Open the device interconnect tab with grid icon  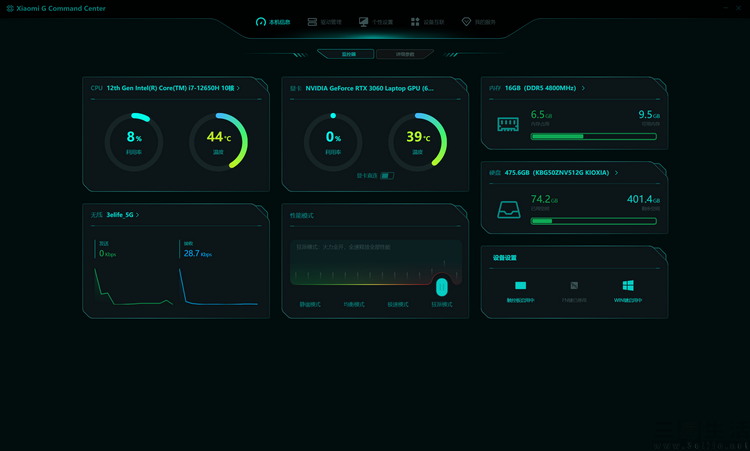point(427,22)
